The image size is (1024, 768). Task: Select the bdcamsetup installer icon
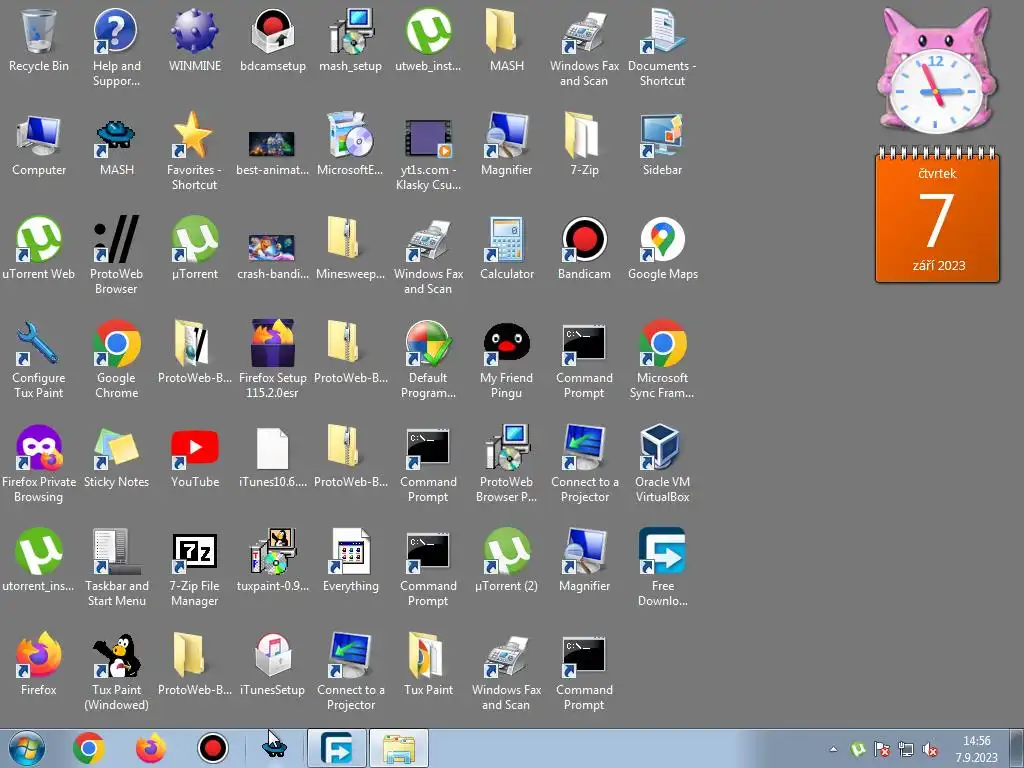point(272,31)
